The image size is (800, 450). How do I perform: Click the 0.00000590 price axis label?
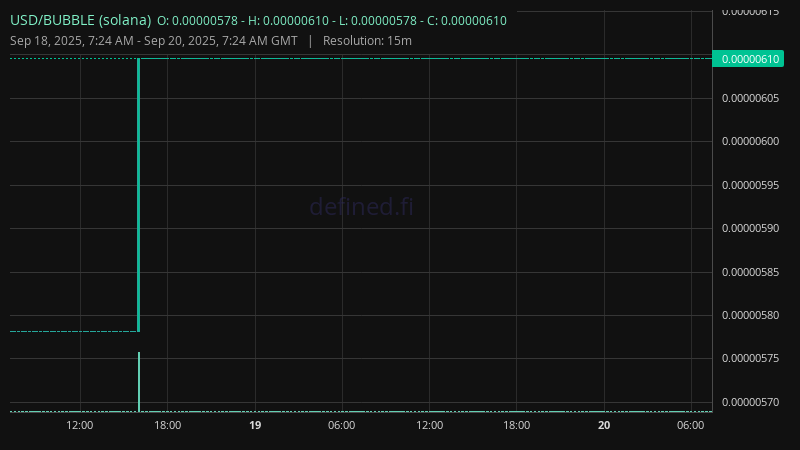pos(751,229)
